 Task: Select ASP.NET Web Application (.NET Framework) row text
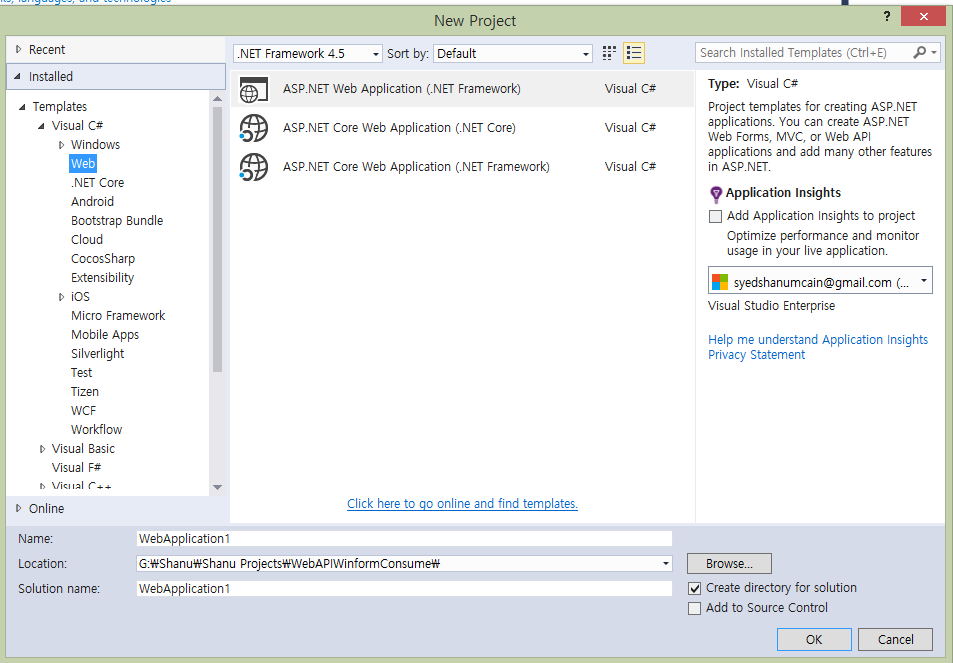click(x=401, y=89)
